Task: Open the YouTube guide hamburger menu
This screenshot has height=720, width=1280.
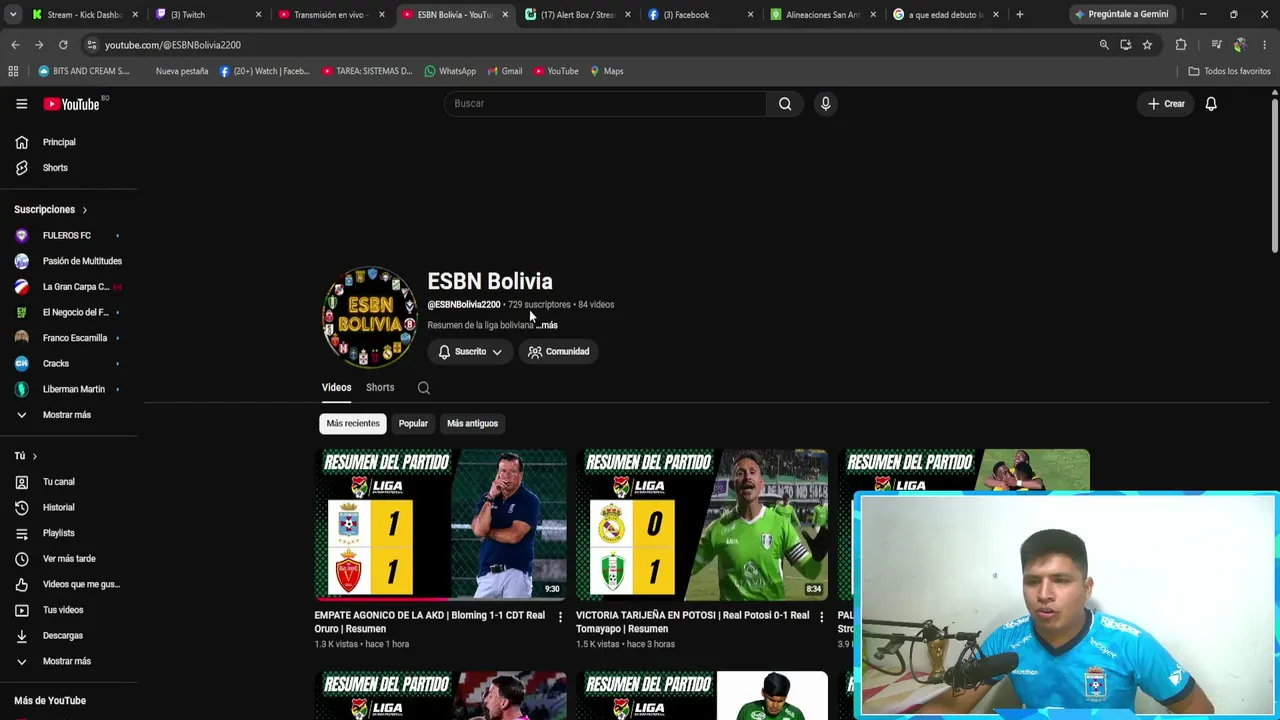Action: coord(21,104)
